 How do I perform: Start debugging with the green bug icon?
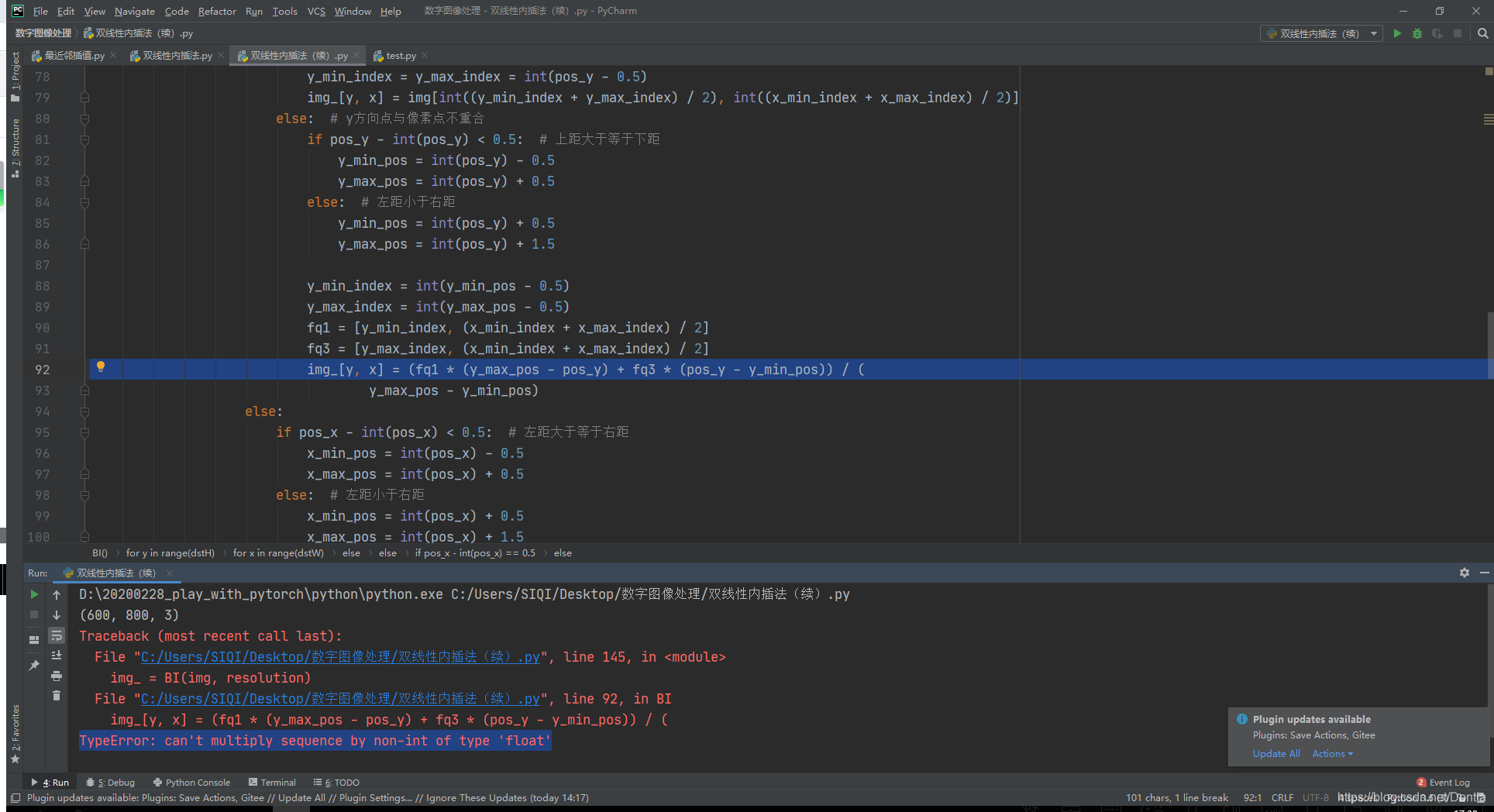pyautogui.click(x=1417, y=33)
